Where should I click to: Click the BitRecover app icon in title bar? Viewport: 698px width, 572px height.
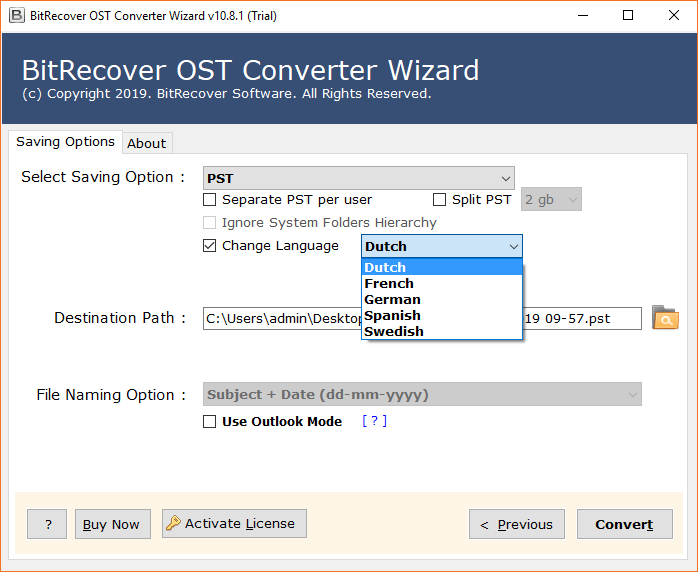[17, 15]
